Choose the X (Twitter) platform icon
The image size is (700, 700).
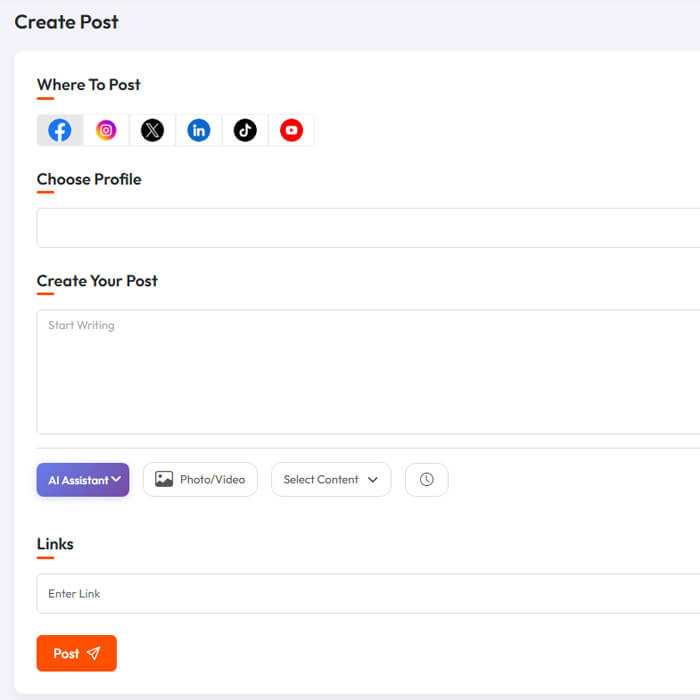pos(152,130)
